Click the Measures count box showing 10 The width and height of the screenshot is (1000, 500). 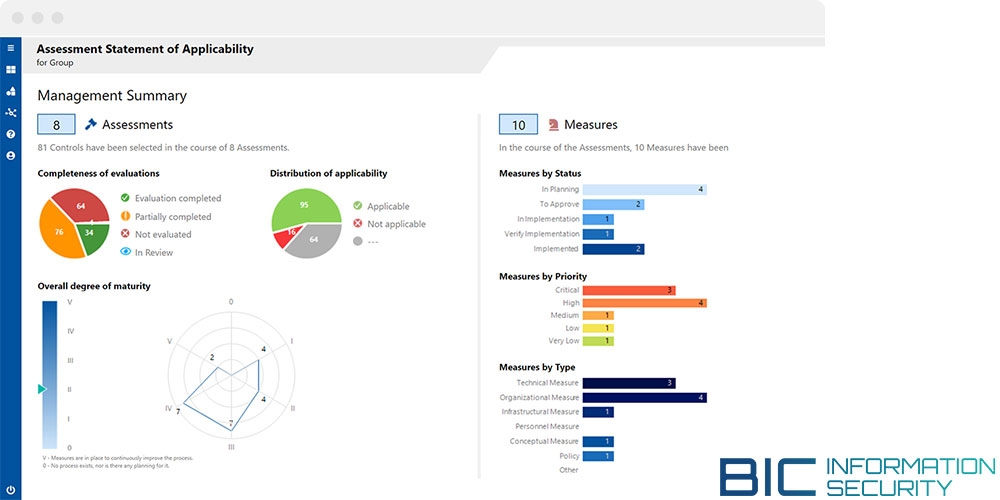[x=518, y=125]
